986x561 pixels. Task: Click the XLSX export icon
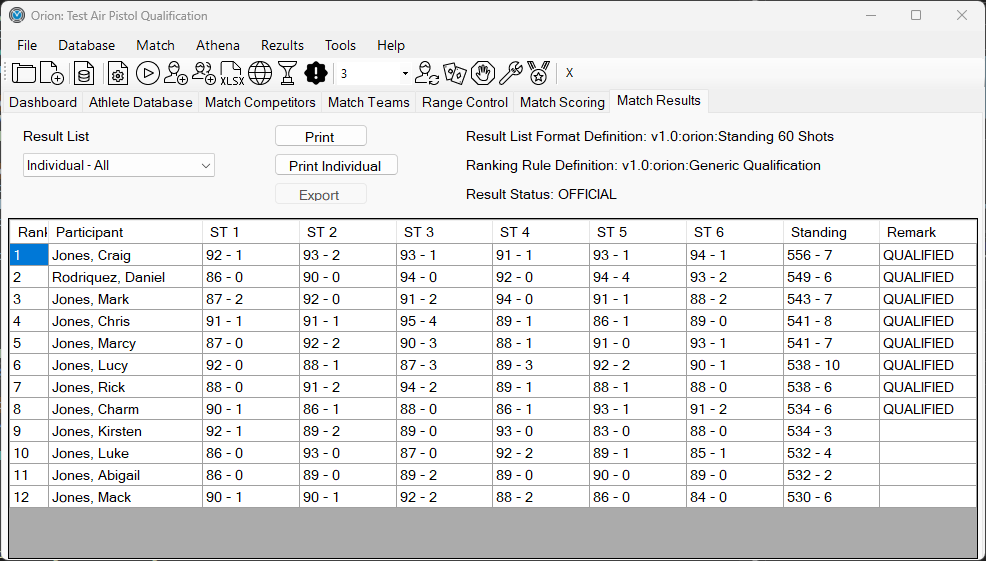point(231,73)
